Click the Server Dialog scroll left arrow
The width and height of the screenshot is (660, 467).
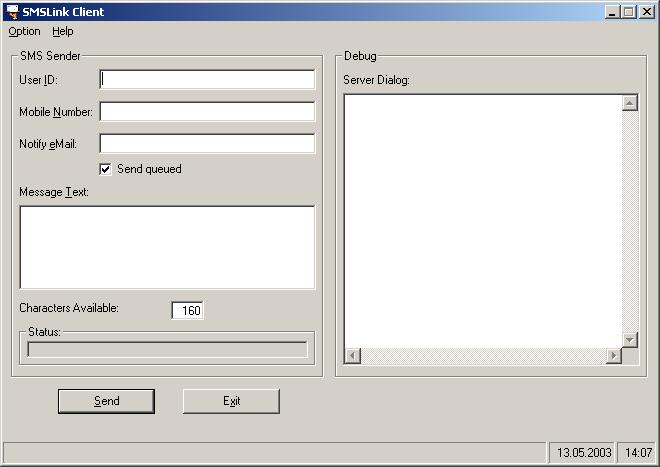click(352, 356)
